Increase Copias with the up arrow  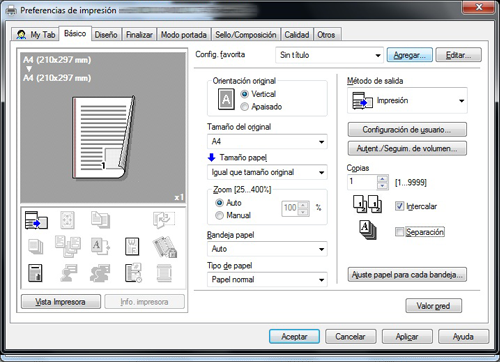coord(383,179)
